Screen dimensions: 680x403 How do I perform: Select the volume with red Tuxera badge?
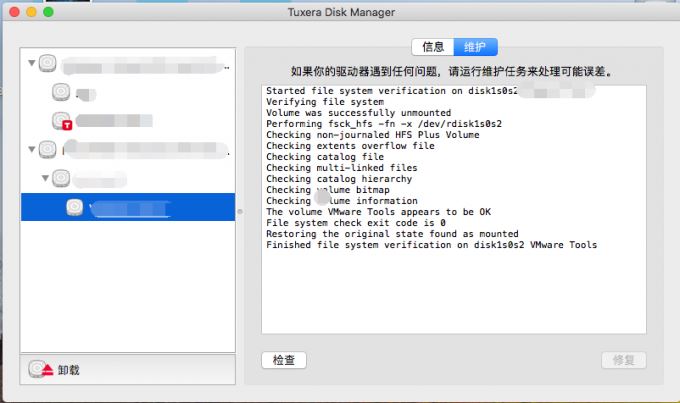(61, 121)
